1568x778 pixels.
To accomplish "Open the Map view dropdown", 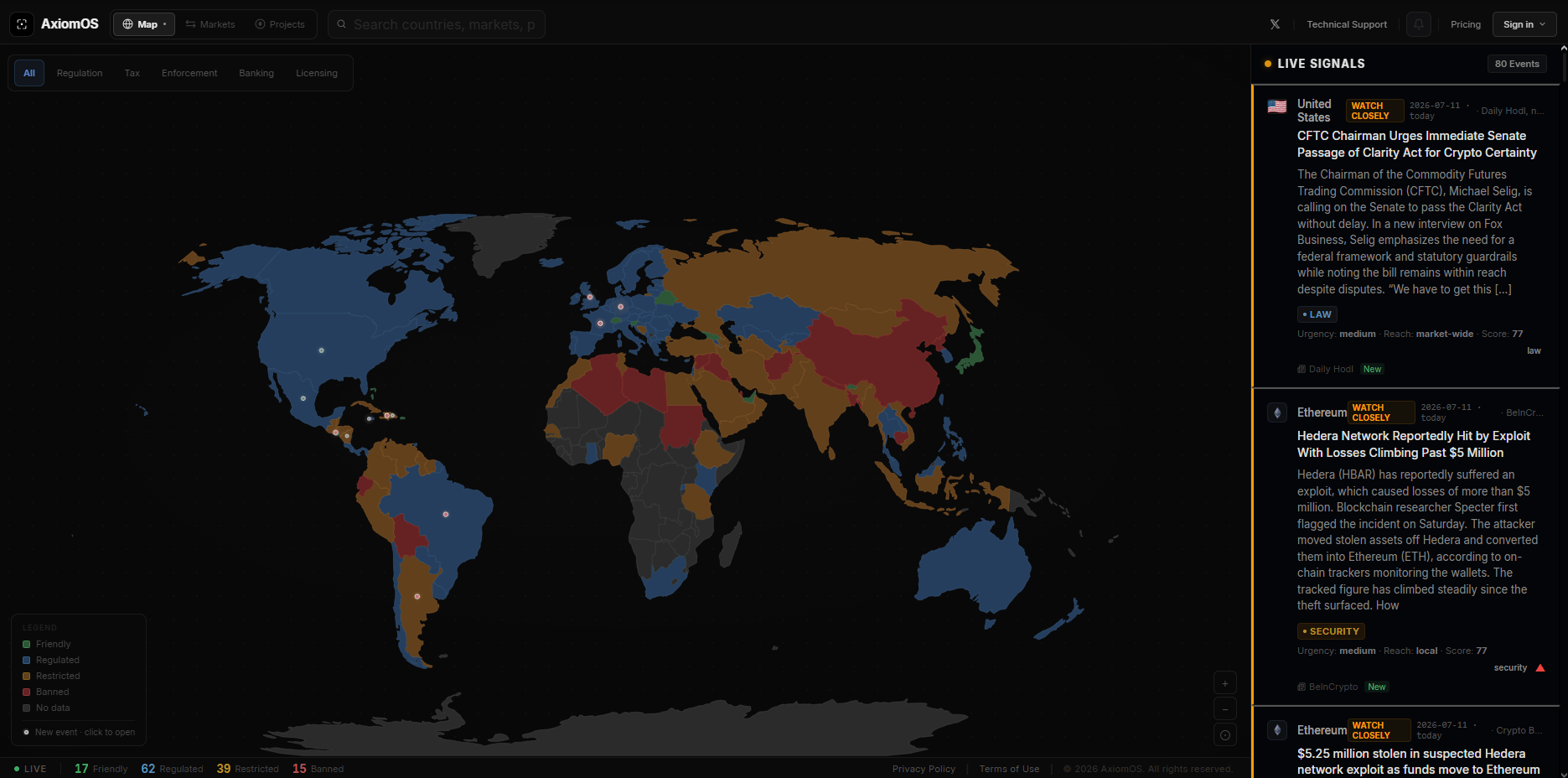I will coord(144,24).
